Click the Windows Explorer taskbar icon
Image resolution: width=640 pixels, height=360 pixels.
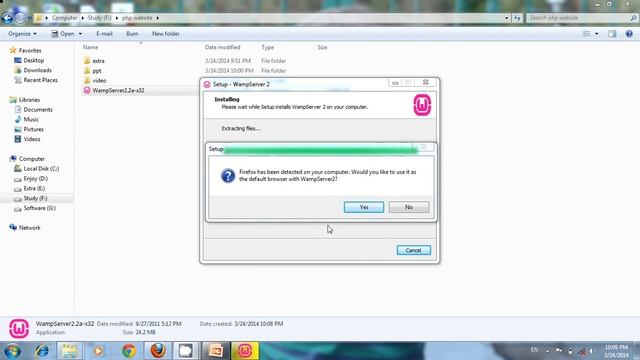[x=69, y=351]
